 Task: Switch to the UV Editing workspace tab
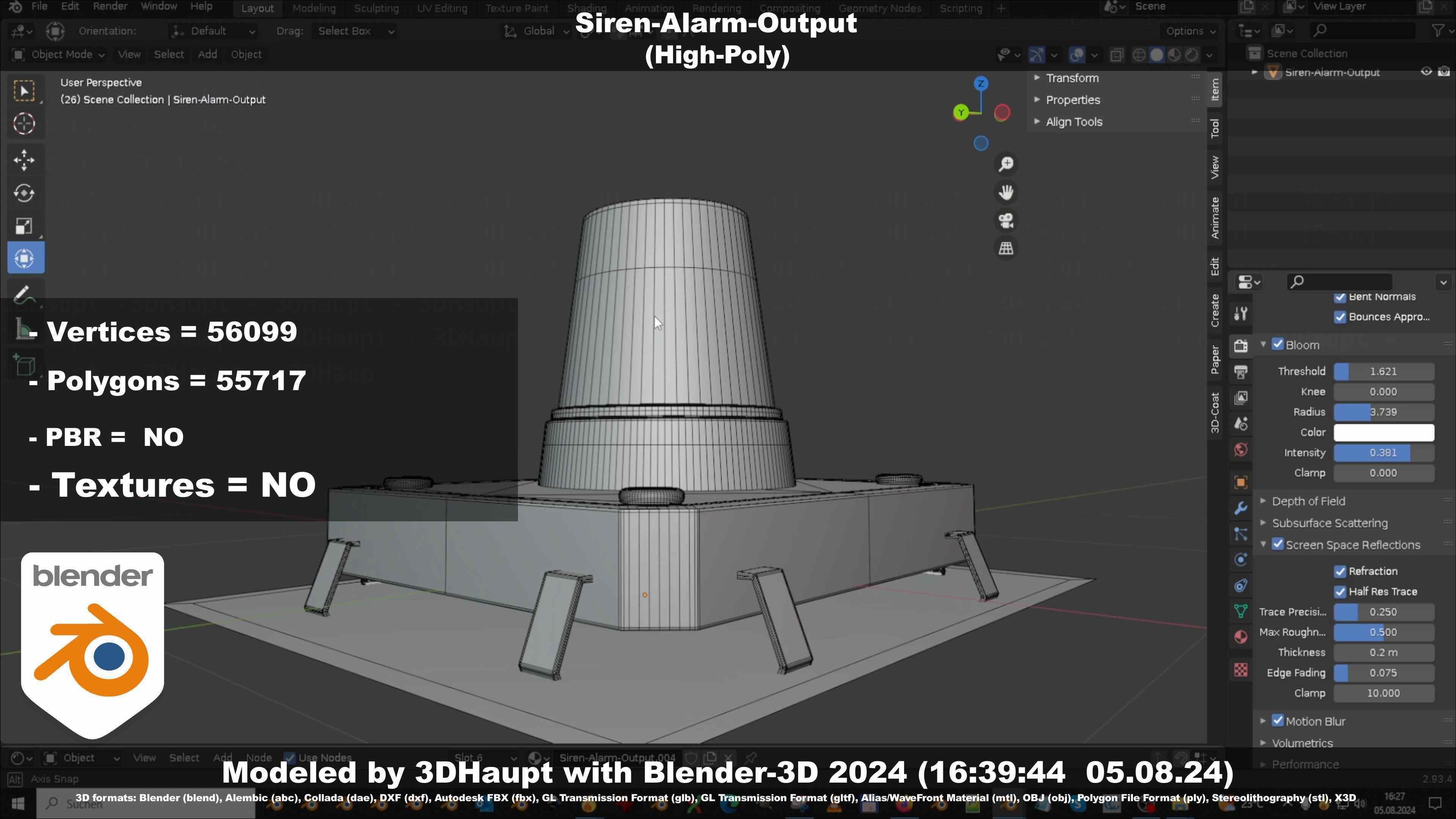[x=442, y=8]
